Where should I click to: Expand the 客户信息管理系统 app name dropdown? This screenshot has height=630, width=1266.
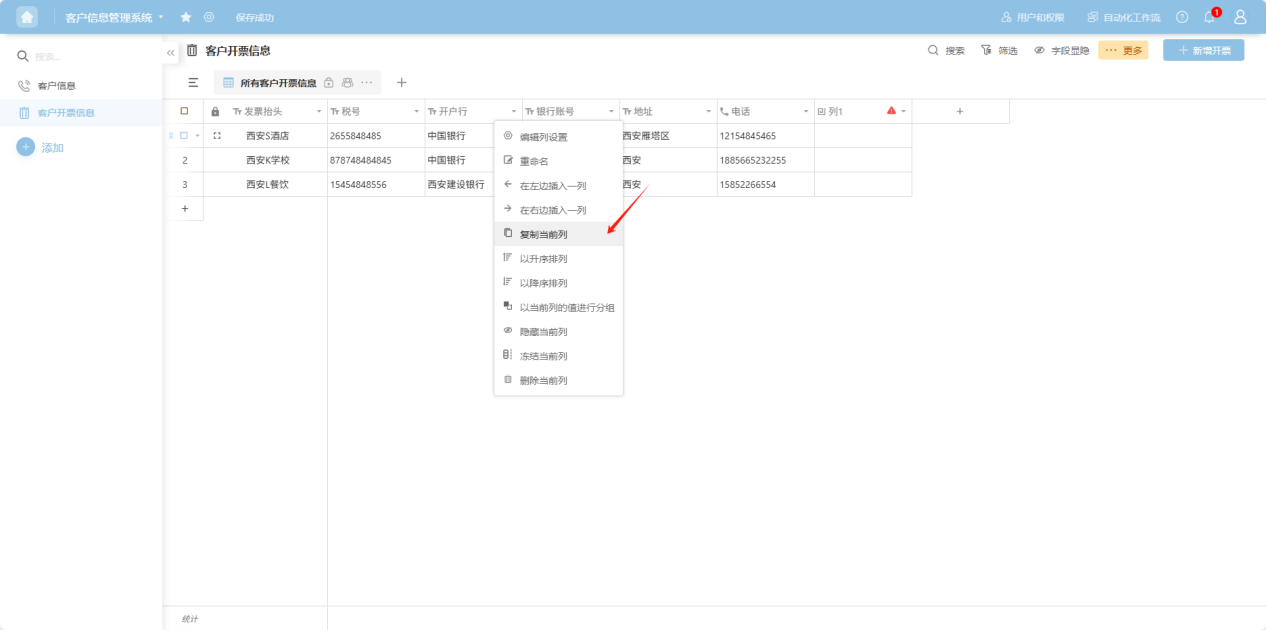160,17
